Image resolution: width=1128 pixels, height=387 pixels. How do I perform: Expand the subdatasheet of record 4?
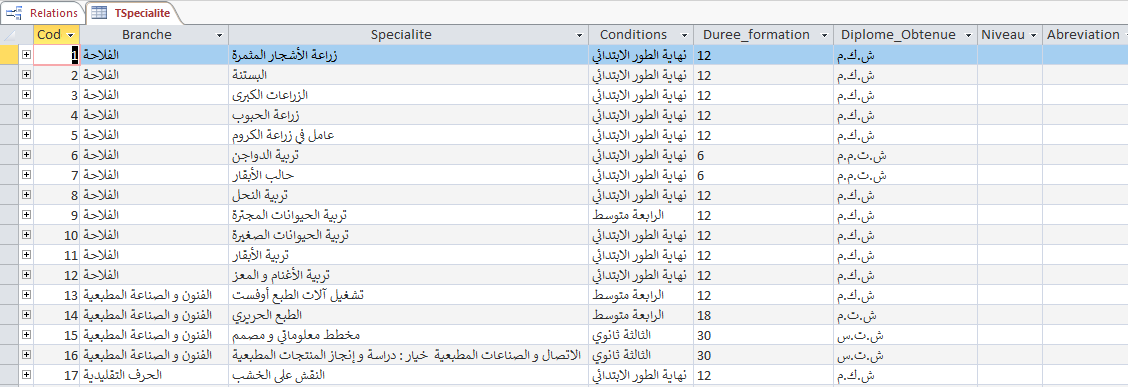click(27, 114)
